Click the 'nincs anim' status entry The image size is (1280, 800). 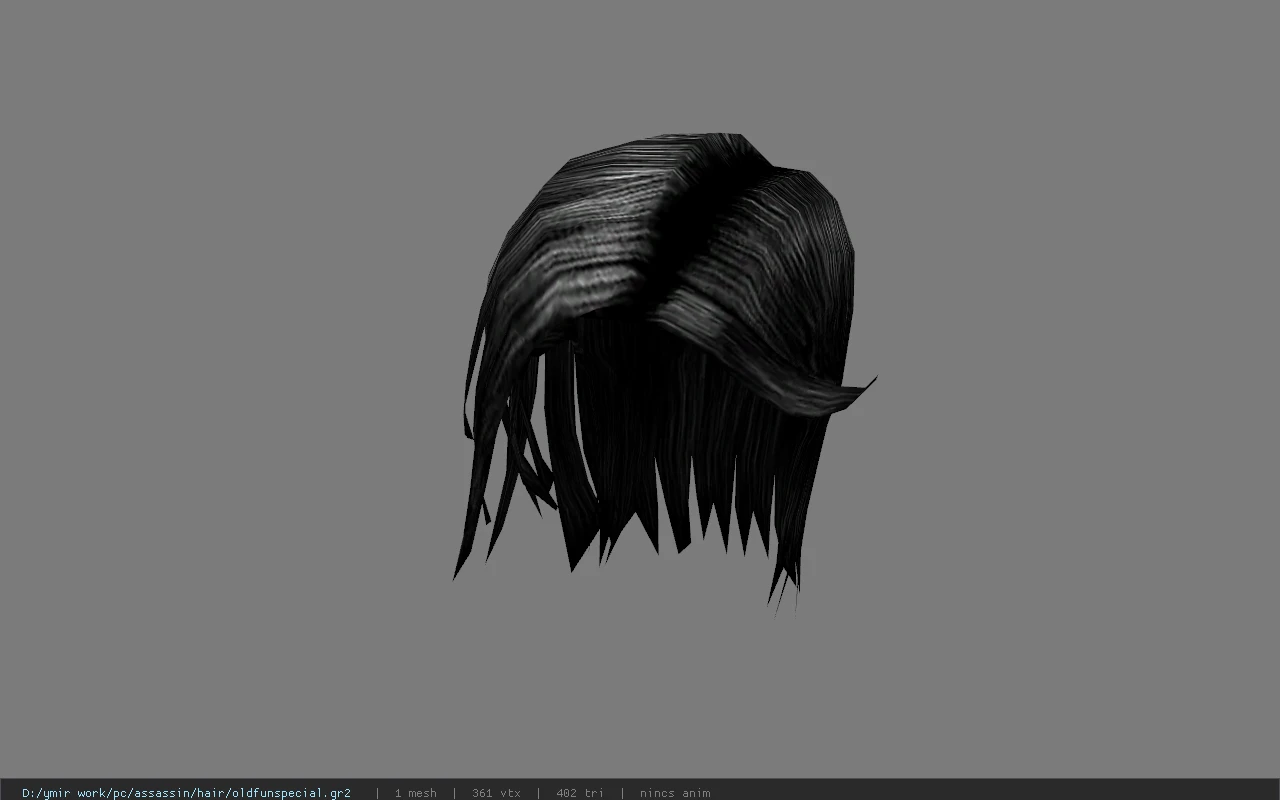pyautogui.click(x=675, y=793)
